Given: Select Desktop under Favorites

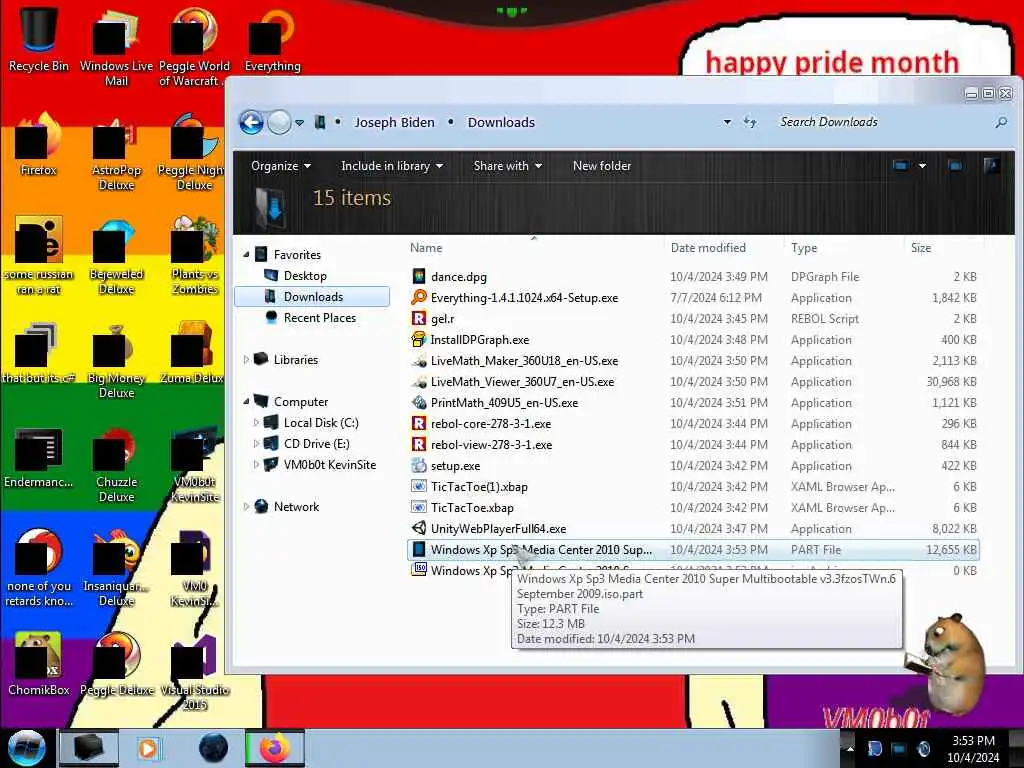Looking at the screenshot, I should (x=304, y=276).
